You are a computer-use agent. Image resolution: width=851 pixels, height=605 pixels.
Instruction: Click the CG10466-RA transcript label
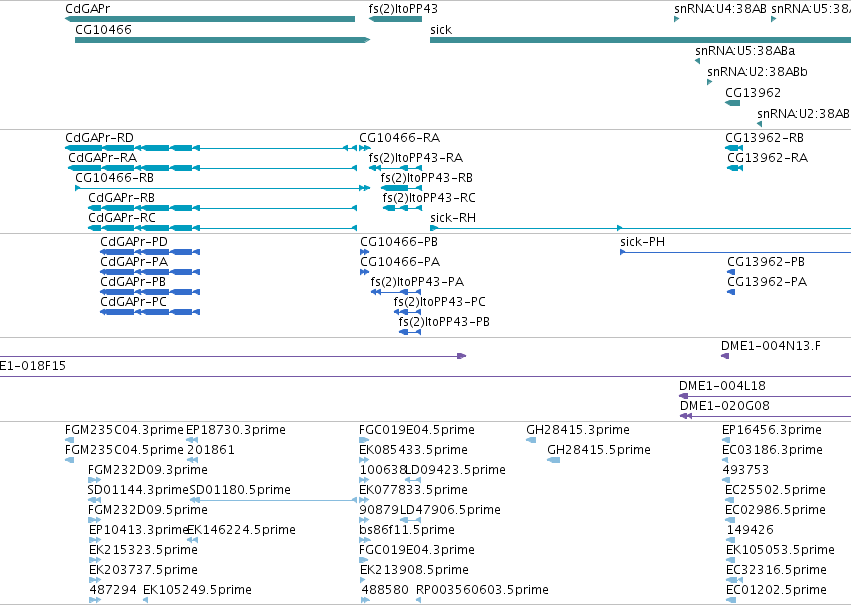pyautogui.click(x=399, y=137)
